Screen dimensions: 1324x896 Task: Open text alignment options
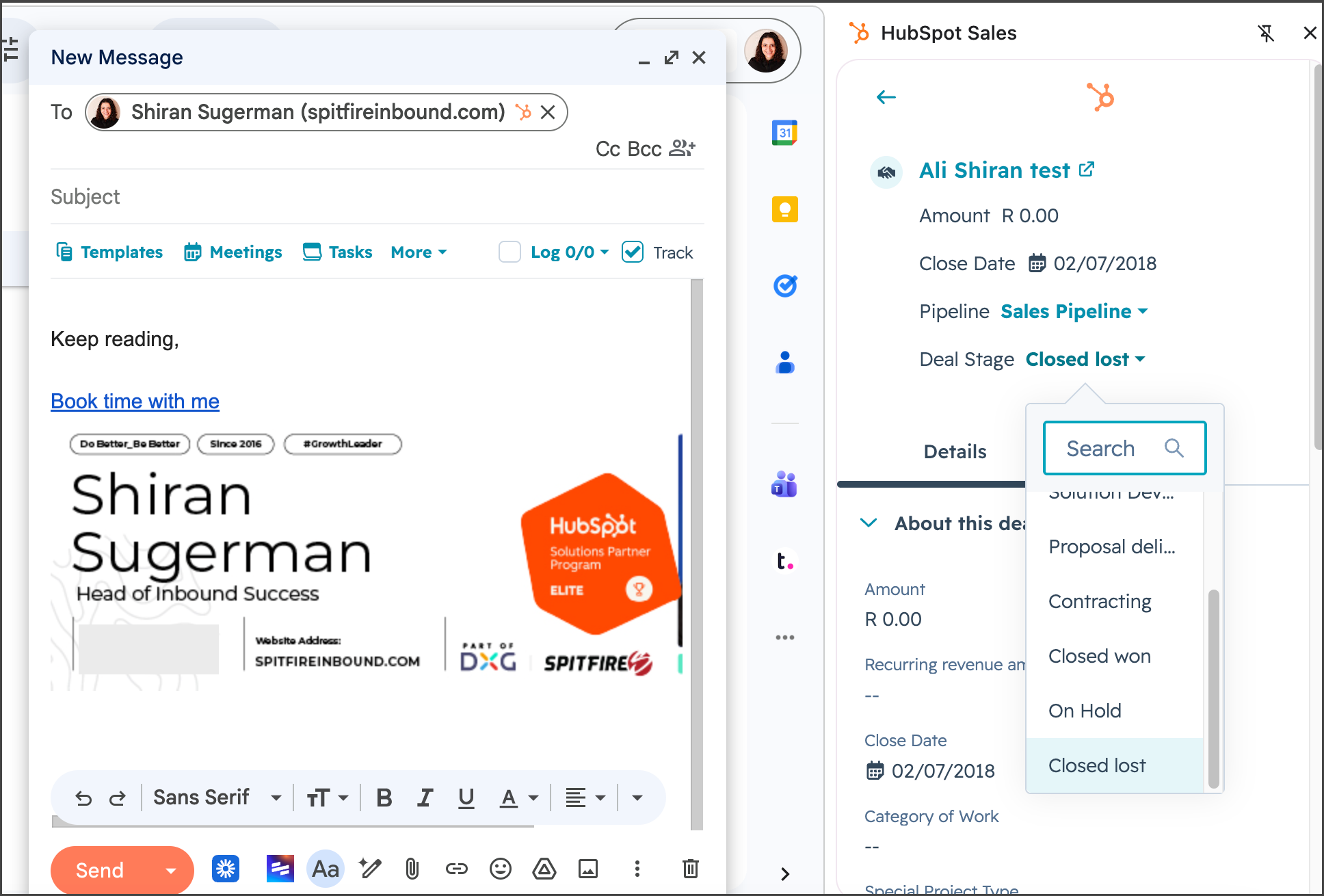point(585,798)
